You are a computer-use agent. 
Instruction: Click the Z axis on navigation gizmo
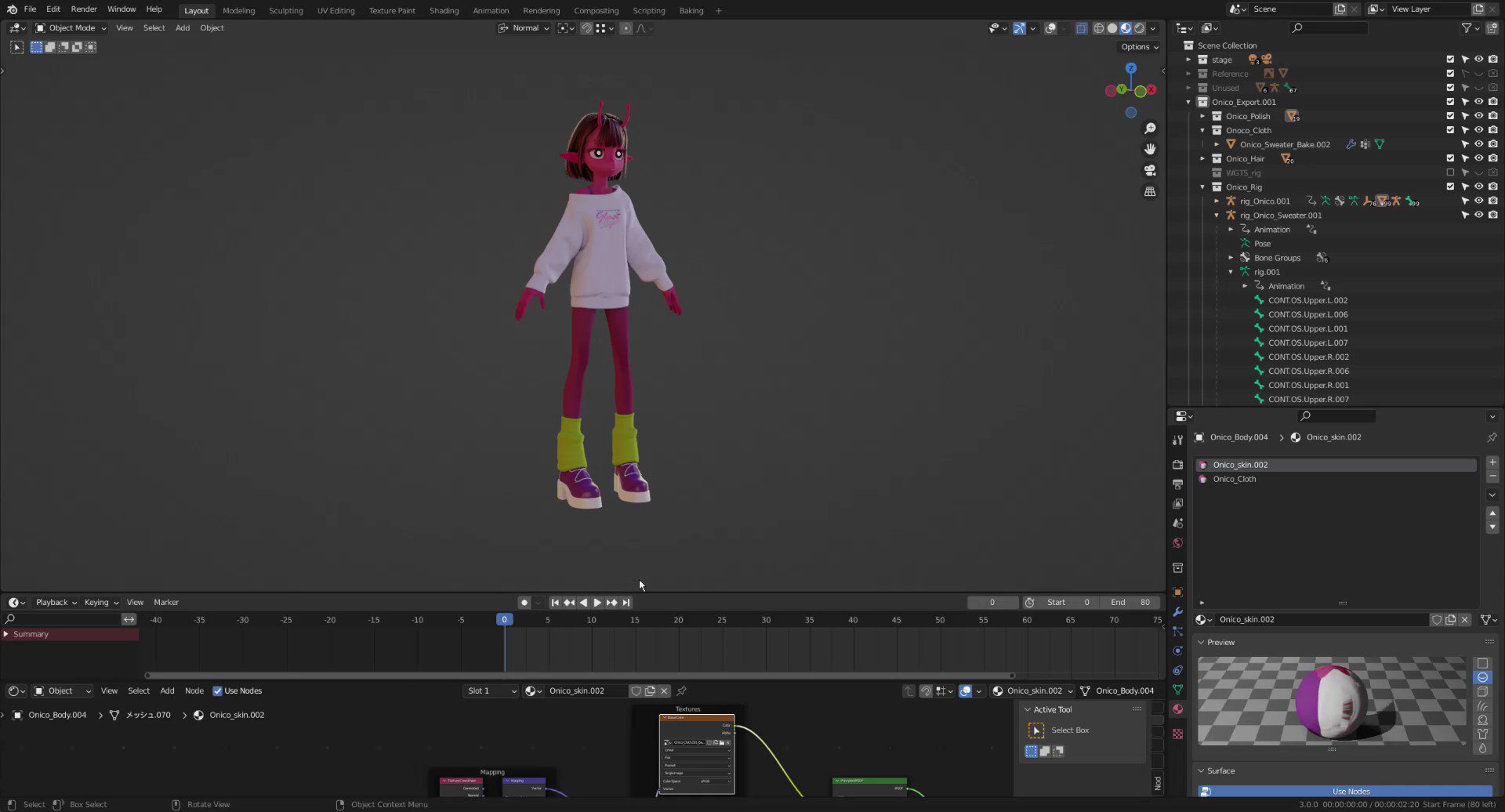click(1130, 68)
